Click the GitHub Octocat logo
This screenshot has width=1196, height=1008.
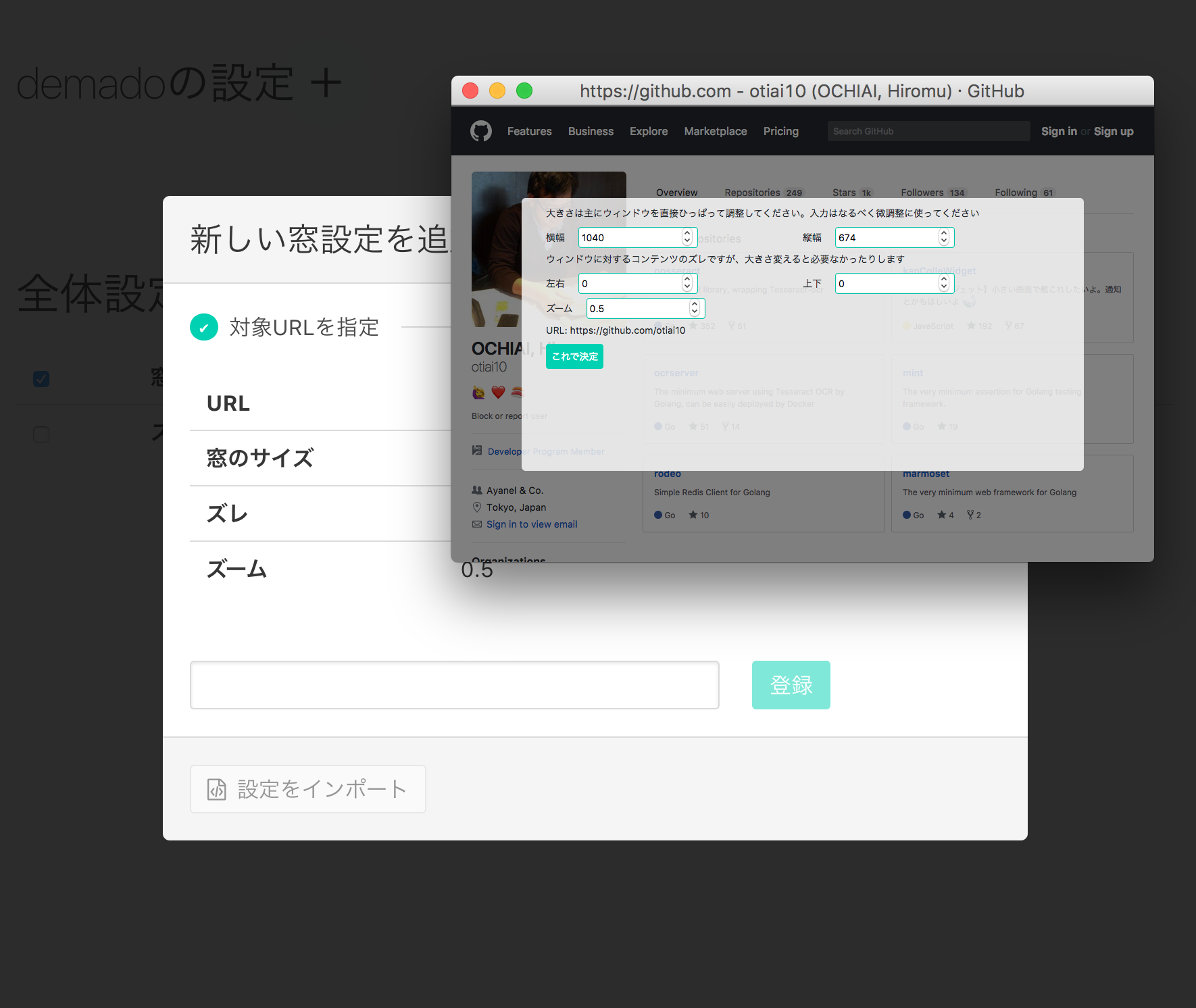pyautogui.click(x=481, y=130)
